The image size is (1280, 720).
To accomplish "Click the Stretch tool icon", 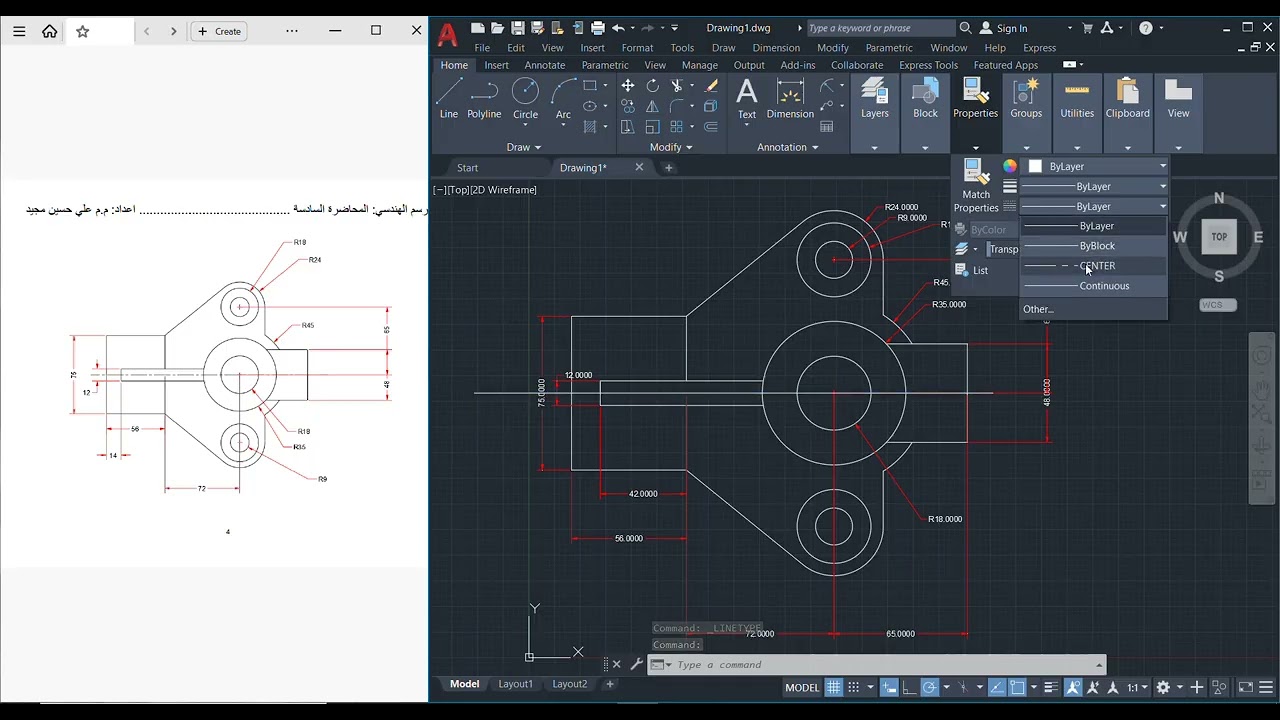I will (627, 127).
